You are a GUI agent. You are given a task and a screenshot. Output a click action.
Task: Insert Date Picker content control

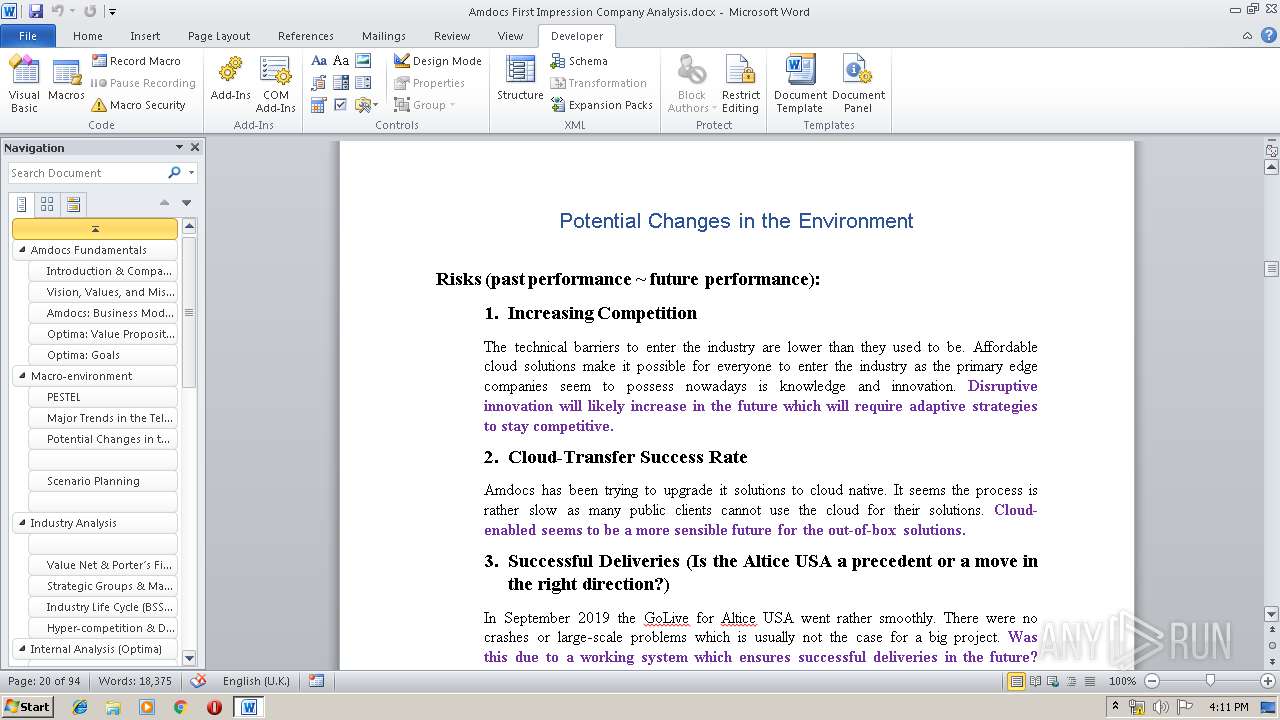click(319, 105)
